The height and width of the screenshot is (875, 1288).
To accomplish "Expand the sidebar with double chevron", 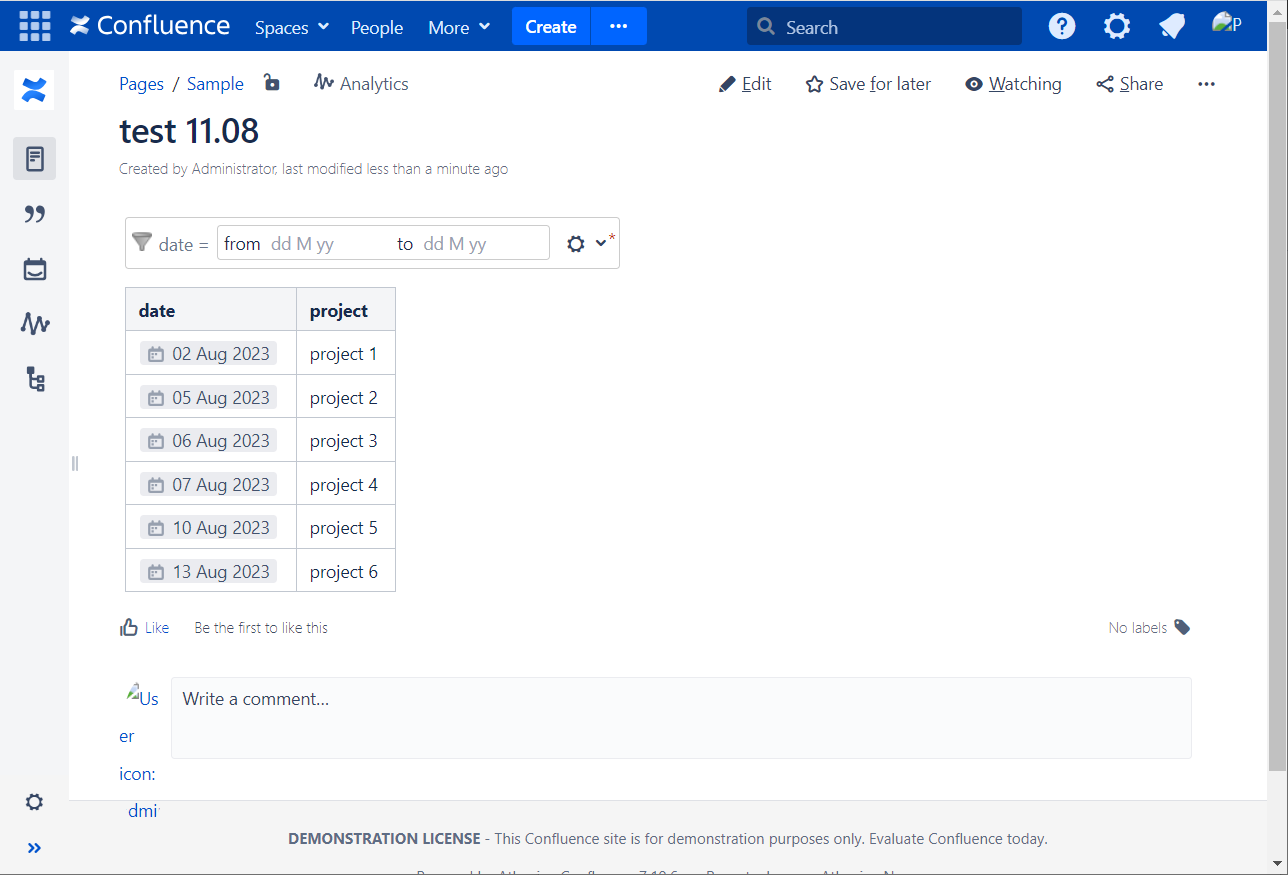I will [34, 848].
